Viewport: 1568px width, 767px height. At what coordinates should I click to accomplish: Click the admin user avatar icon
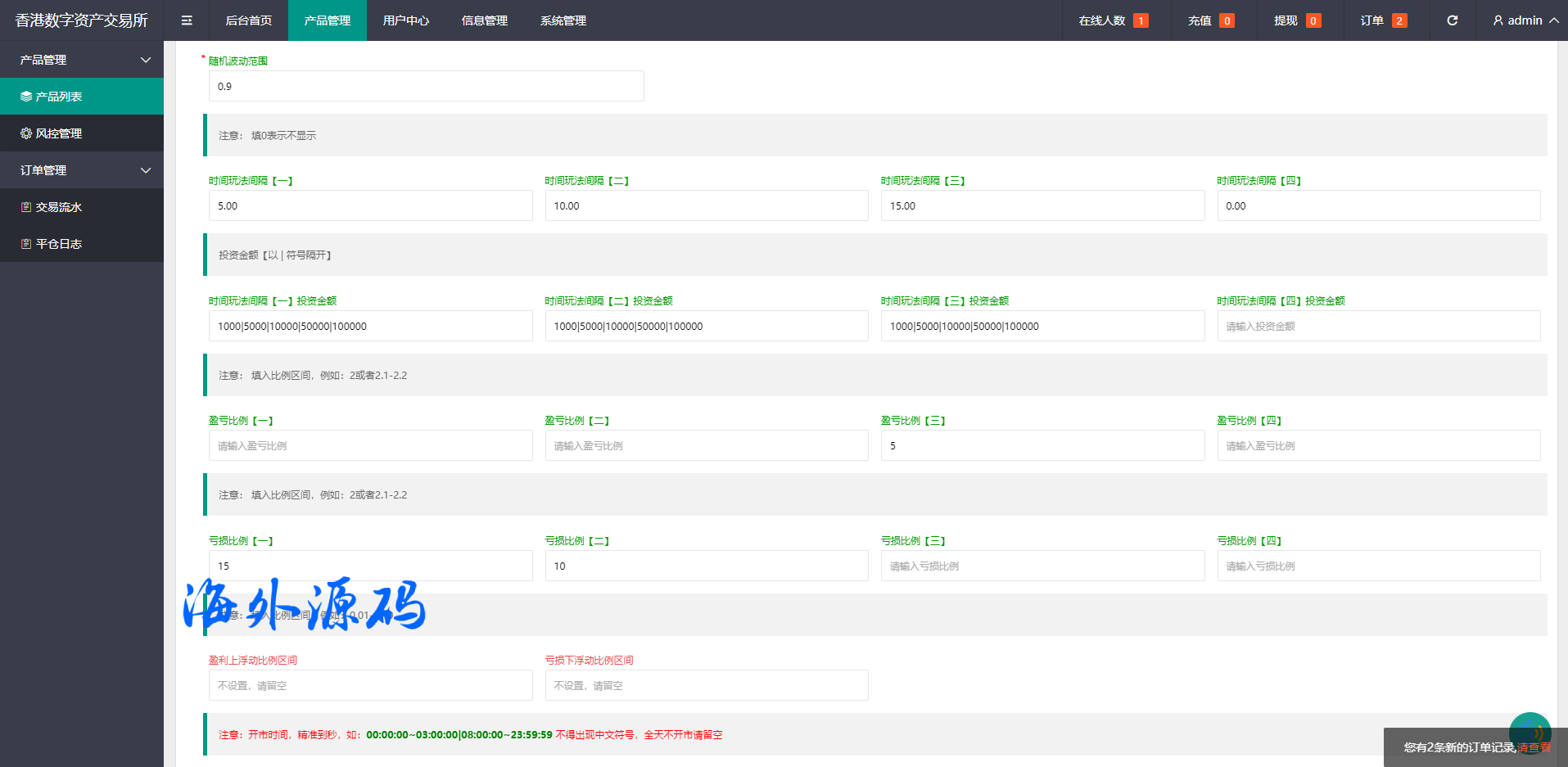click(x=1498, y=20)
